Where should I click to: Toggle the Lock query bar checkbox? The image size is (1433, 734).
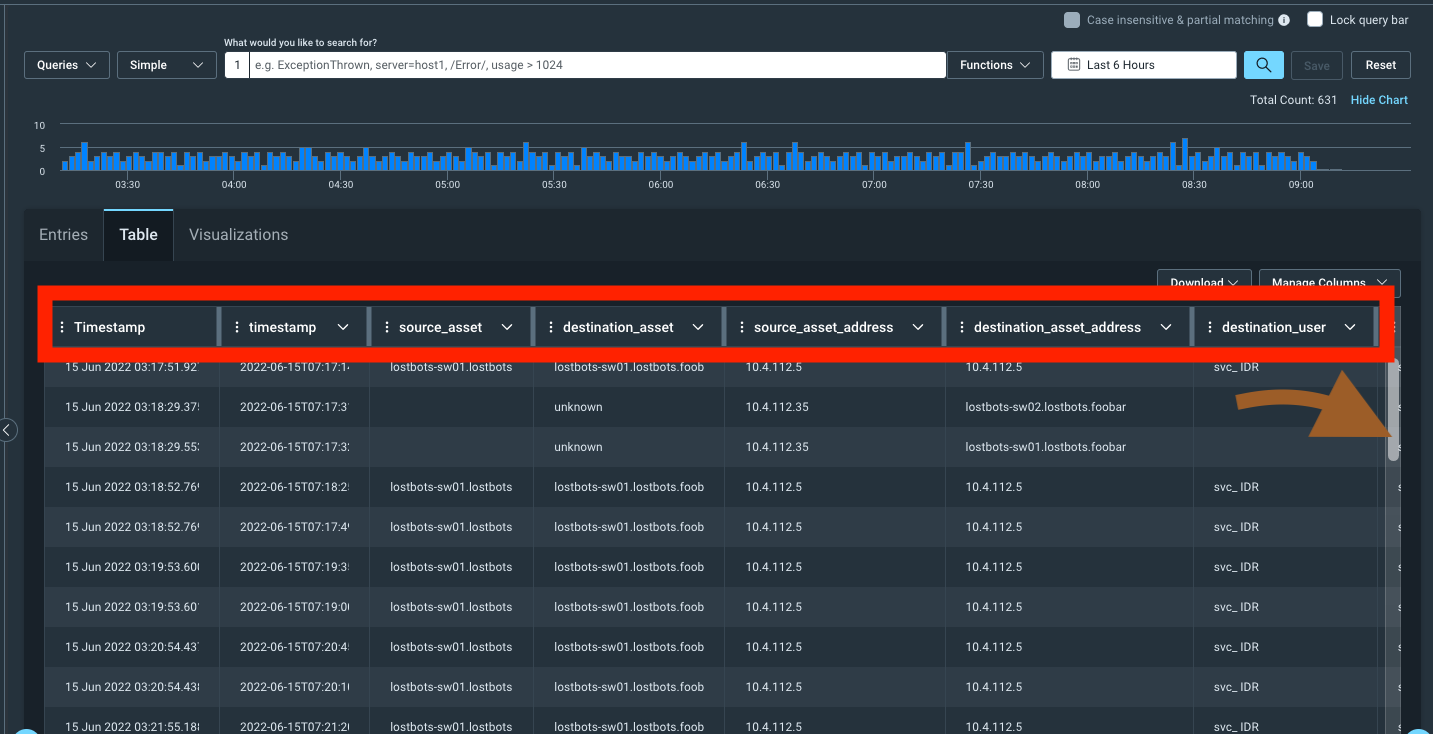tap(1315, 20)
